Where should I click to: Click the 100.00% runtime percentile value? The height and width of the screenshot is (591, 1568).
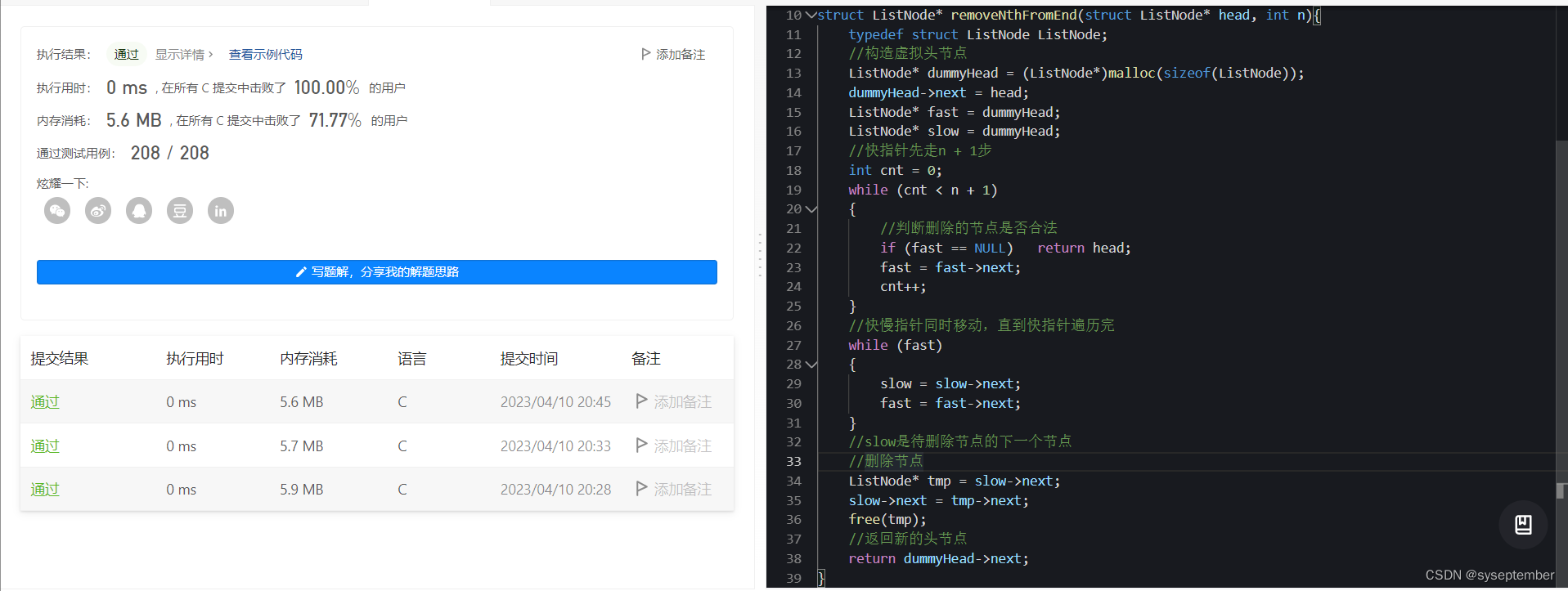tap(326, 87)
